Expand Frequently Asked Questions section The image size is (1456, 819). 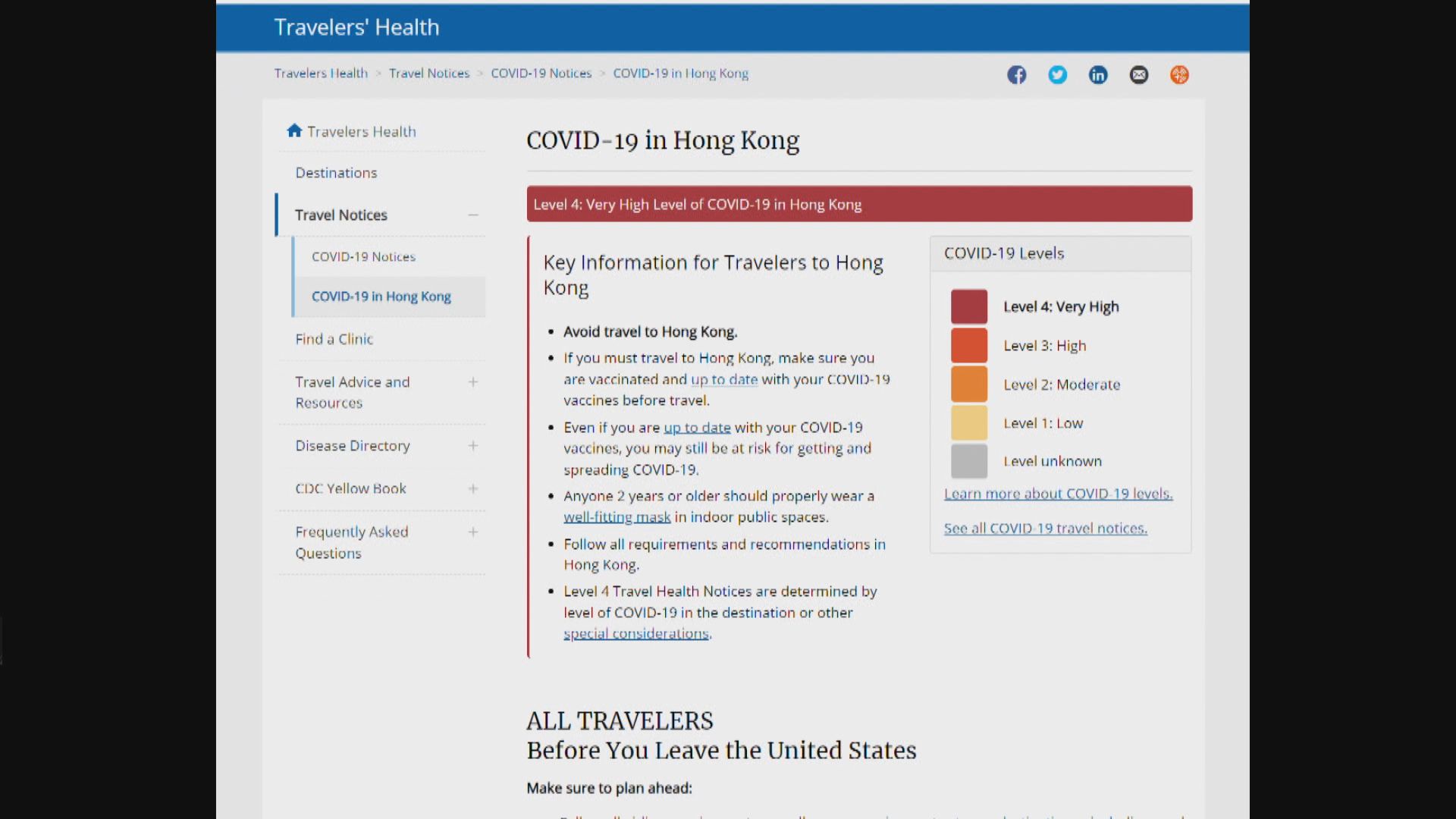coord(473,532)
